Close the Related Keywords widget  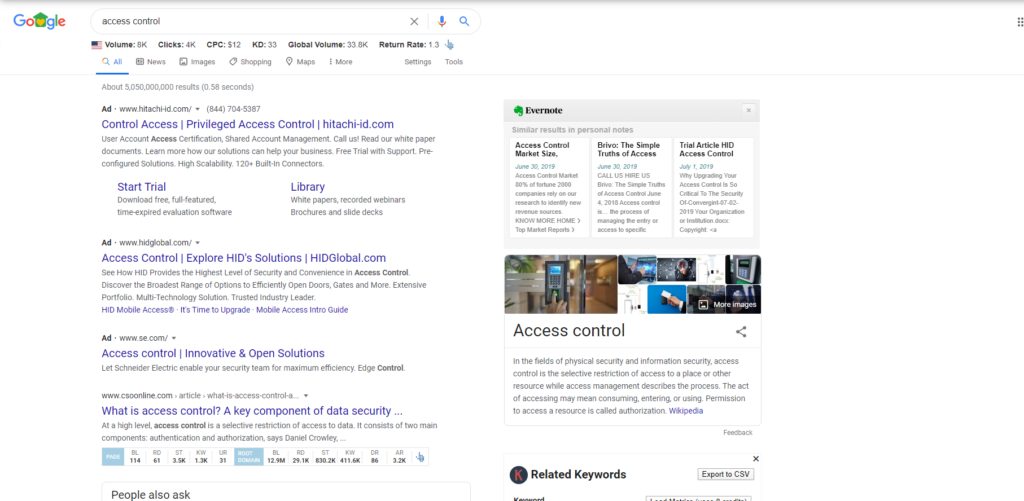click(x=756, y=459)
